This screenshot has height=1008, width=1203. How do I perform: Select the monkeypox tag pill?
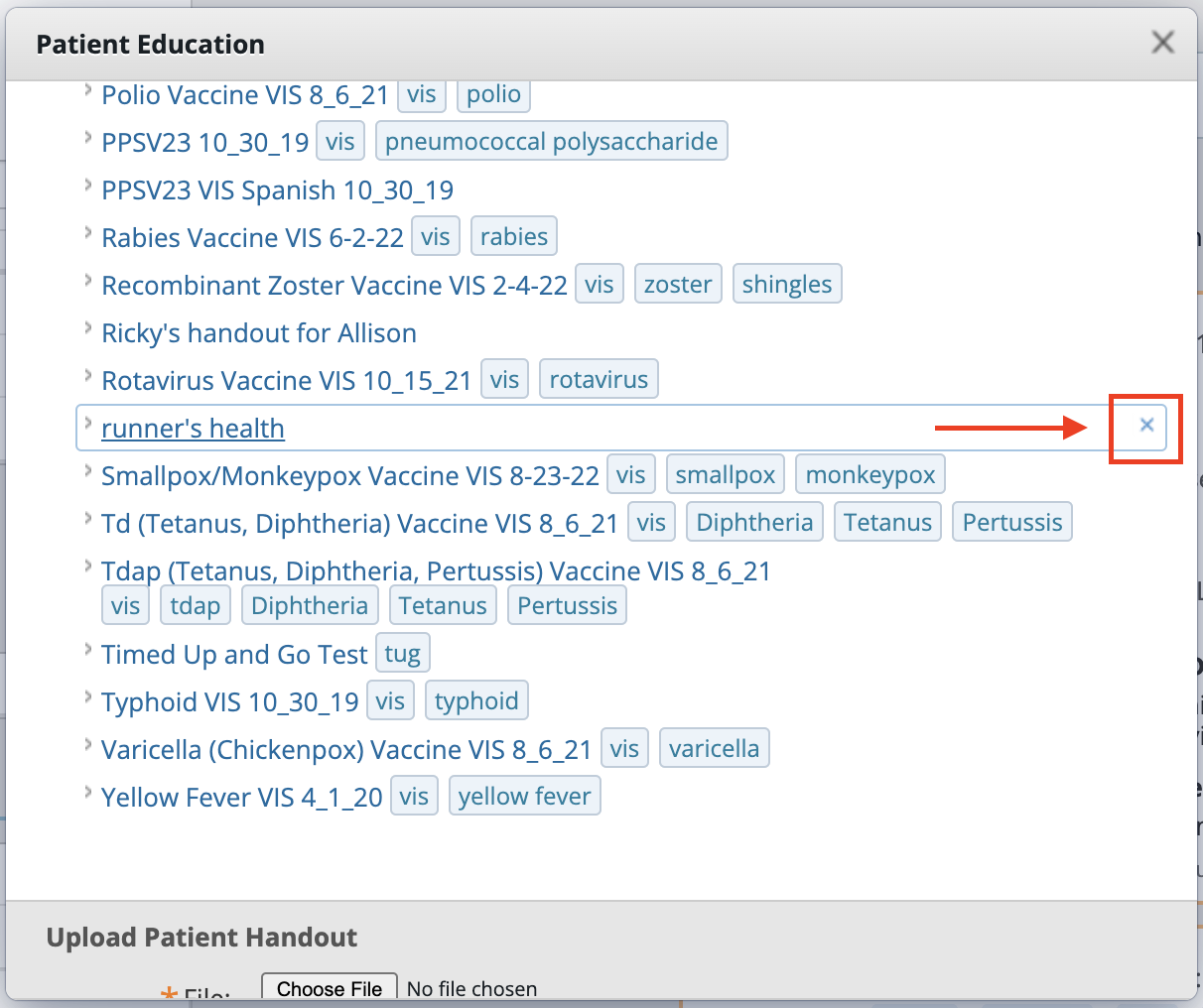[869, 474]
